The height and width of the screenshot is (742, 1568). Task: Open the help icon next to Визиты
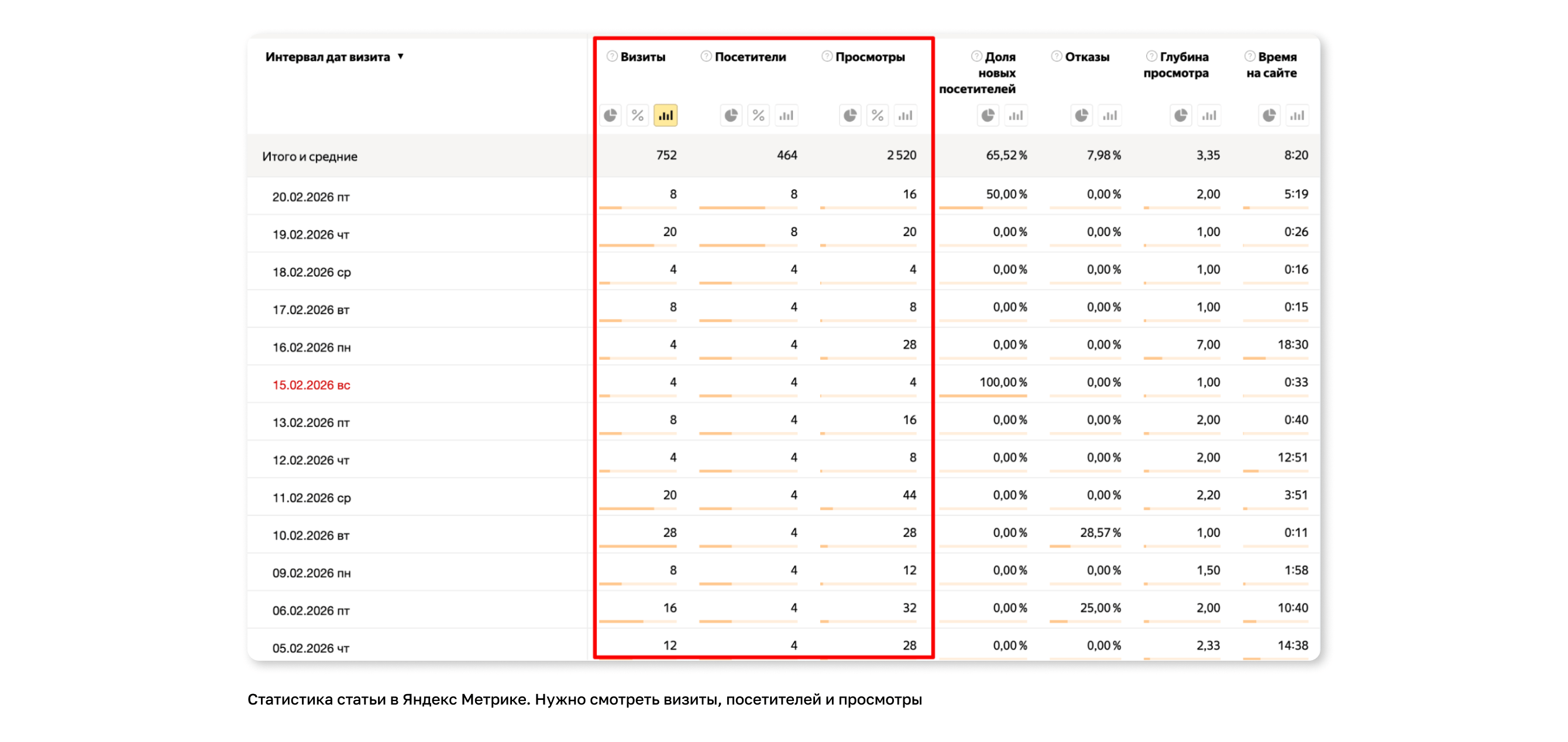click(612, 57)
